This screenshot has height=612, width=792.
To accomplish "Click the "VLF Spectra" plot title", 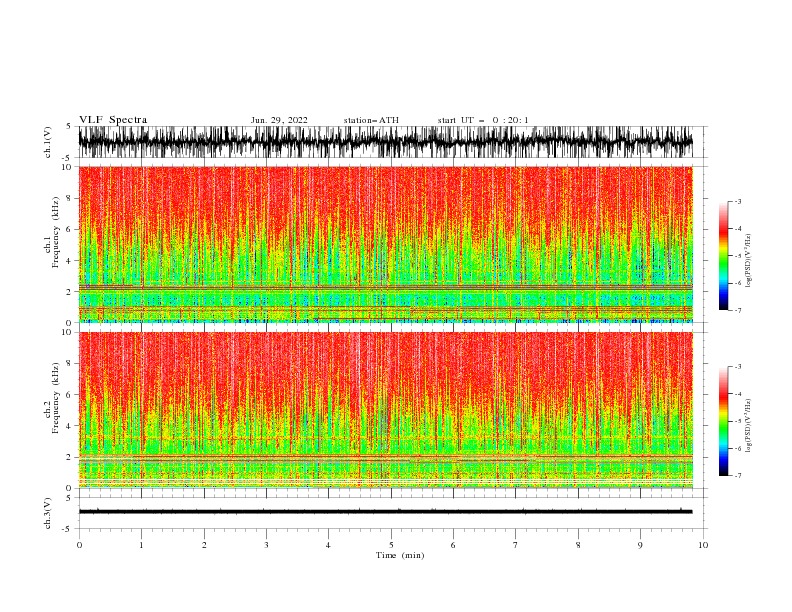I will 113,120.
